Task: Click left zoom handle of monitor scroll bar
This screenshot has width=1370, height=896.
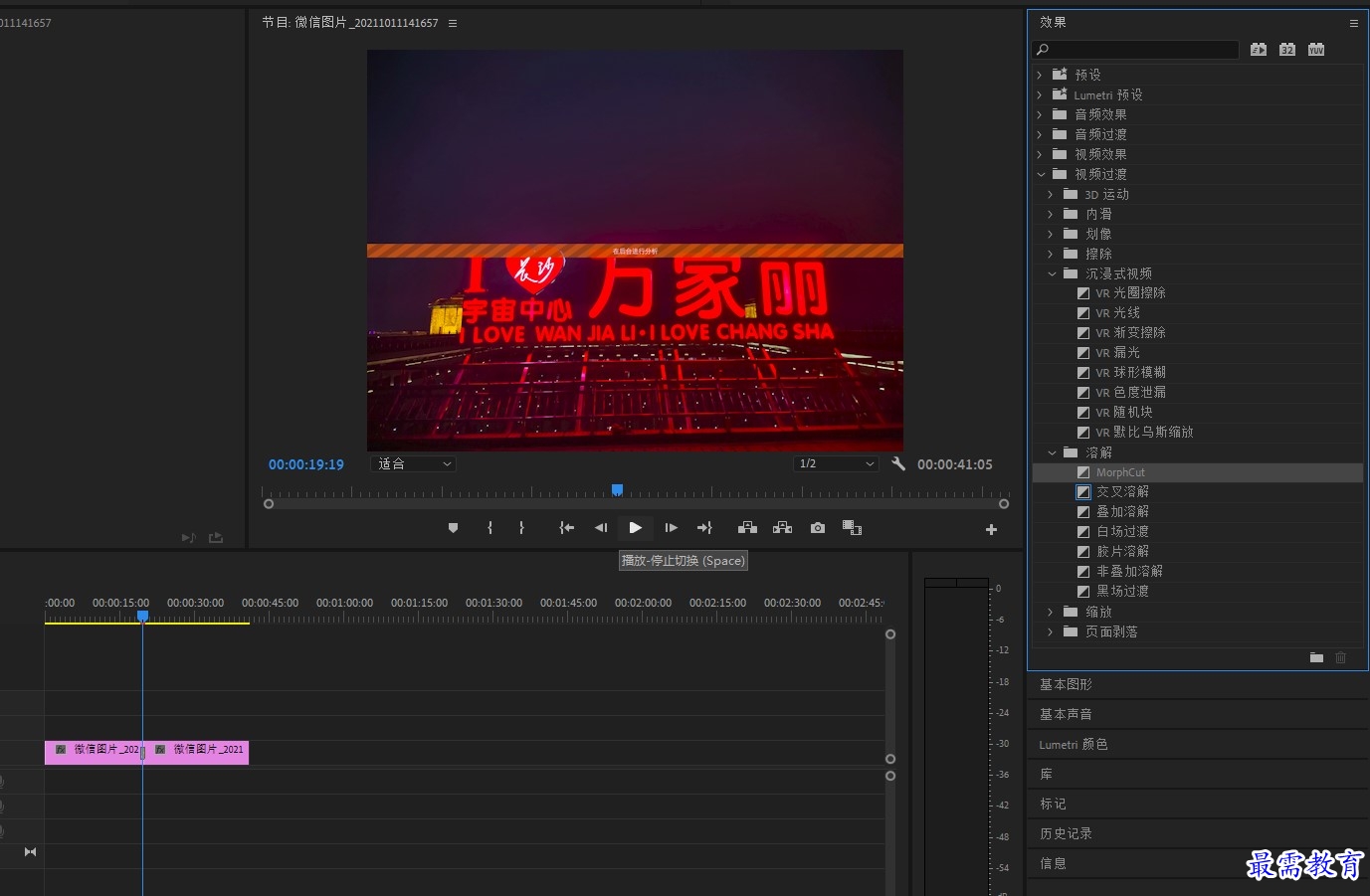Action: tap(269, 504)
